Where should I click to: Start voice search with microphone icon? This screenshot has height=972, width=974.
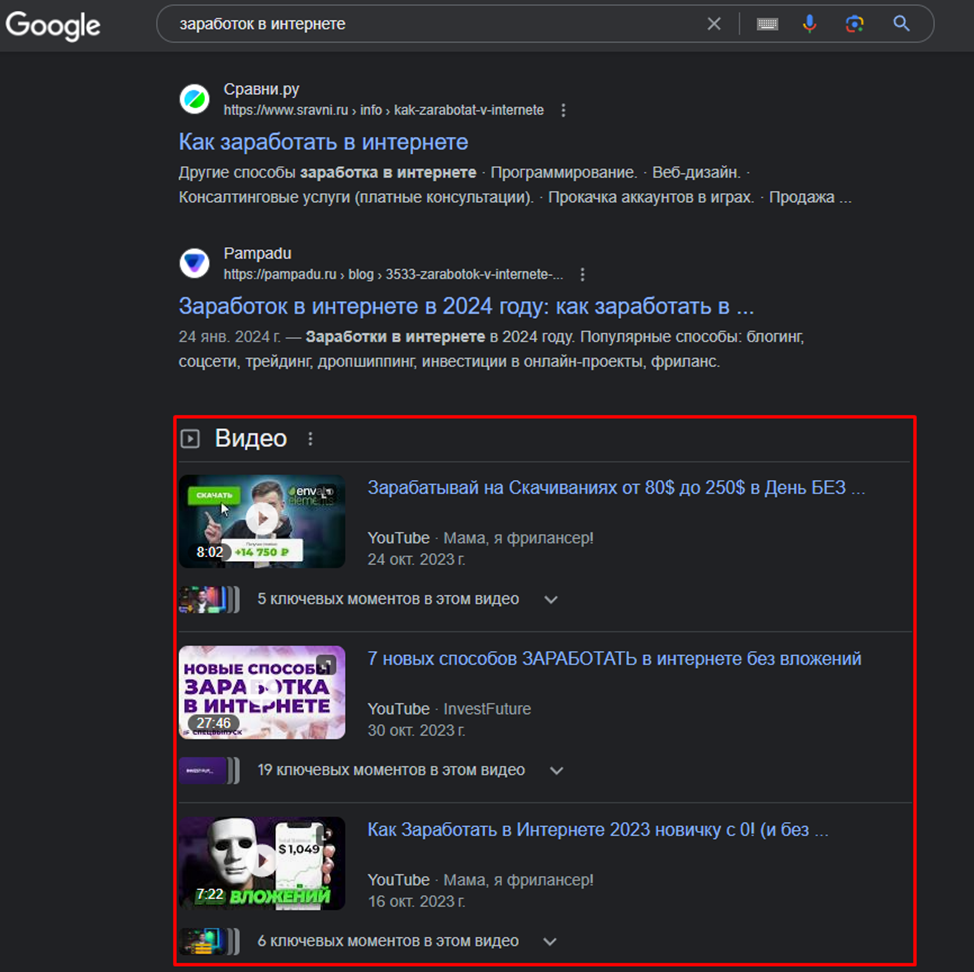click(809, 24)
